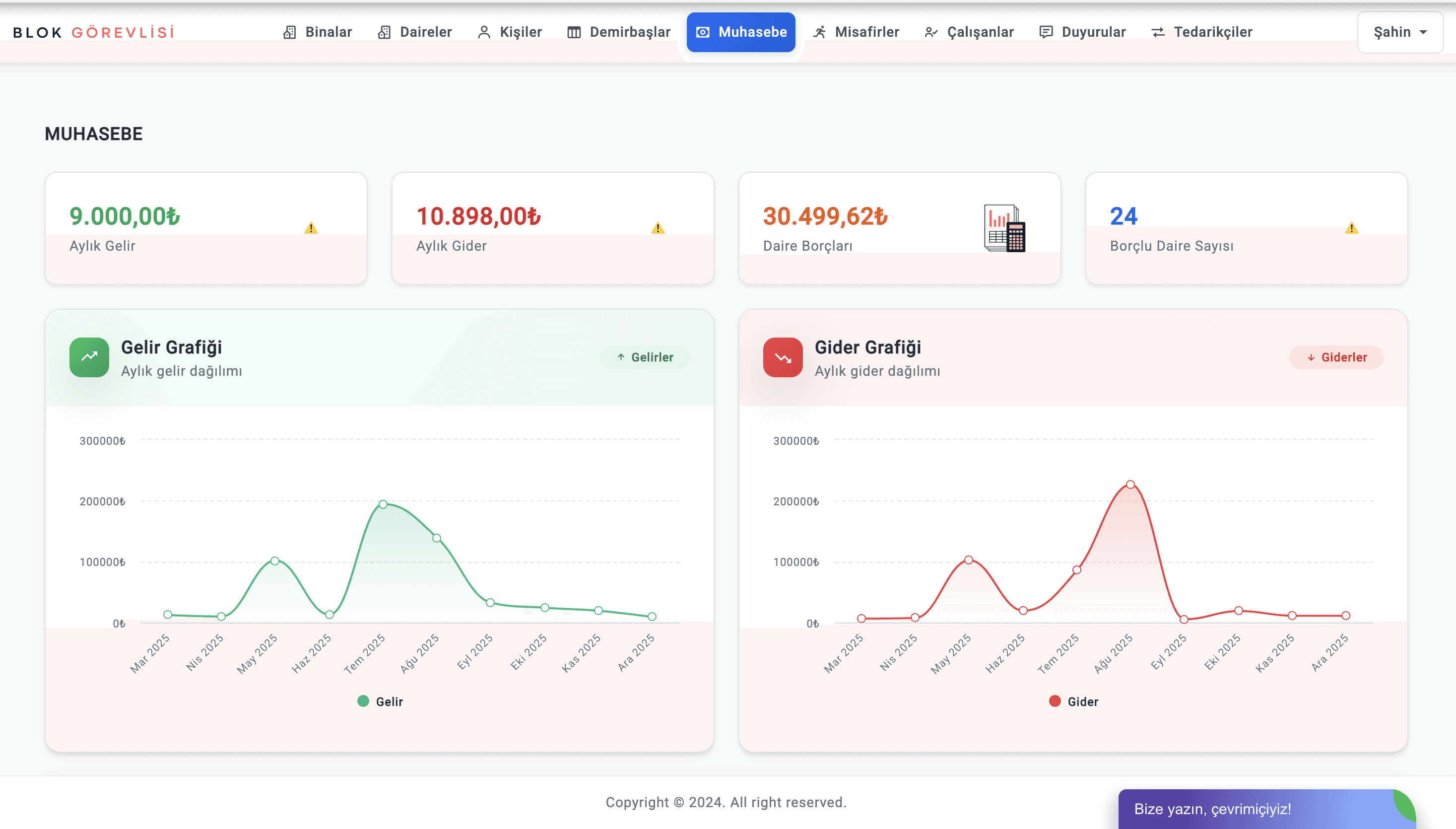Click the Giderler badge button
1456x829 pixels.
click(x=1336, y=357)
